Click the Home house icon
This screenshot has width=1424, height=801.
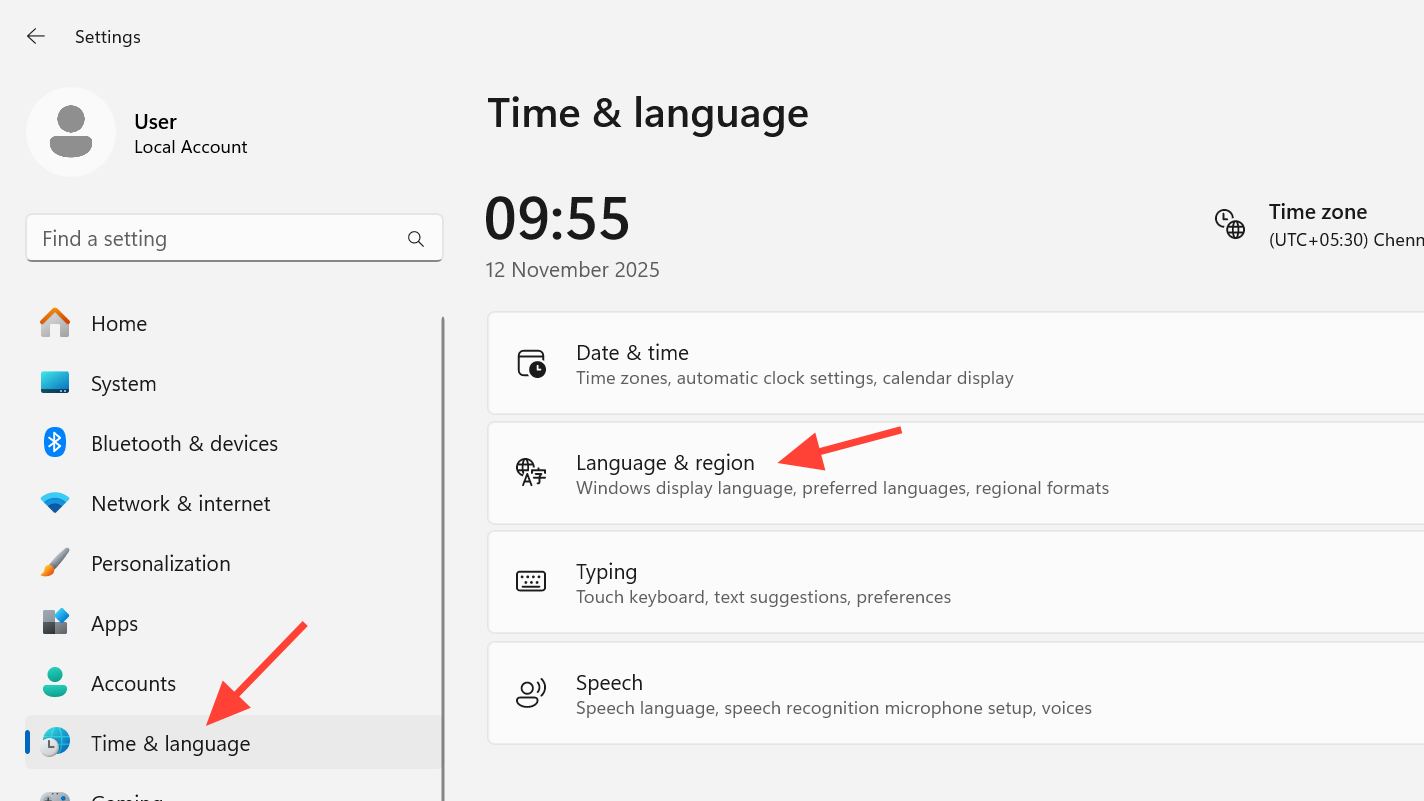[x=55, y=323]
